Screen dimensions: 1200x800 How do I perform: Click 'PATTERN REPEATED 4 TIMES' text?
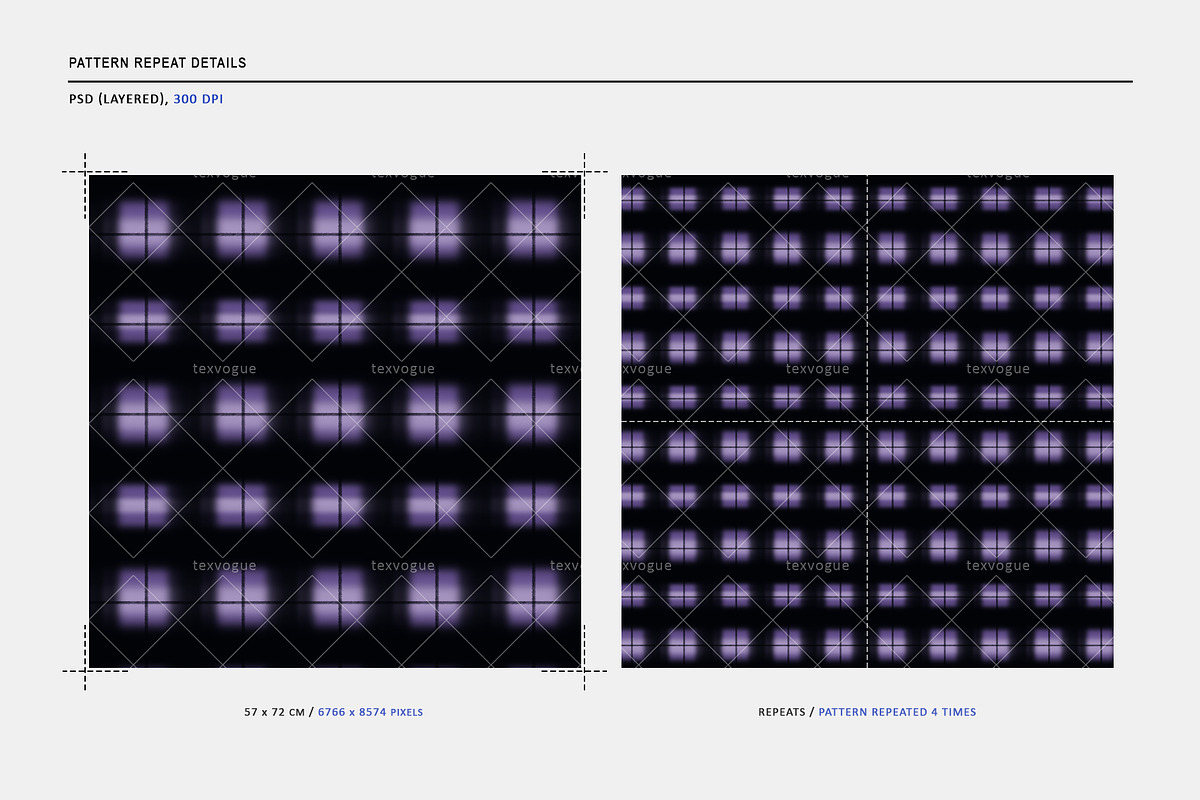coord(897,712)
